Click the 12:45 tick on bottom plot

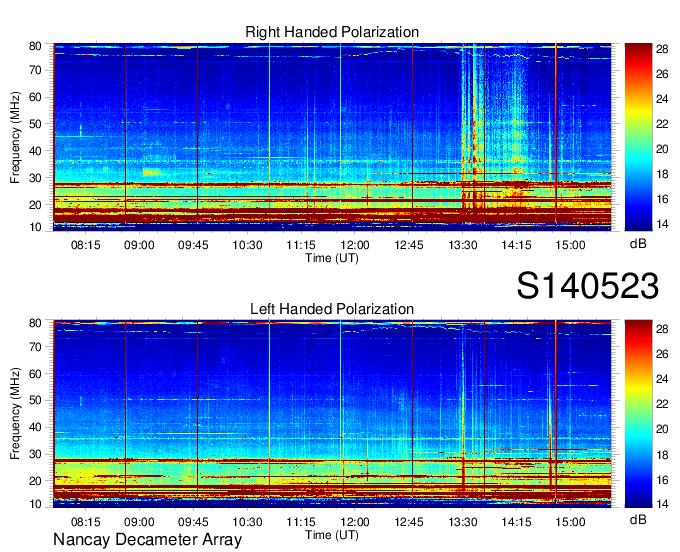click(x=409, y=522)
